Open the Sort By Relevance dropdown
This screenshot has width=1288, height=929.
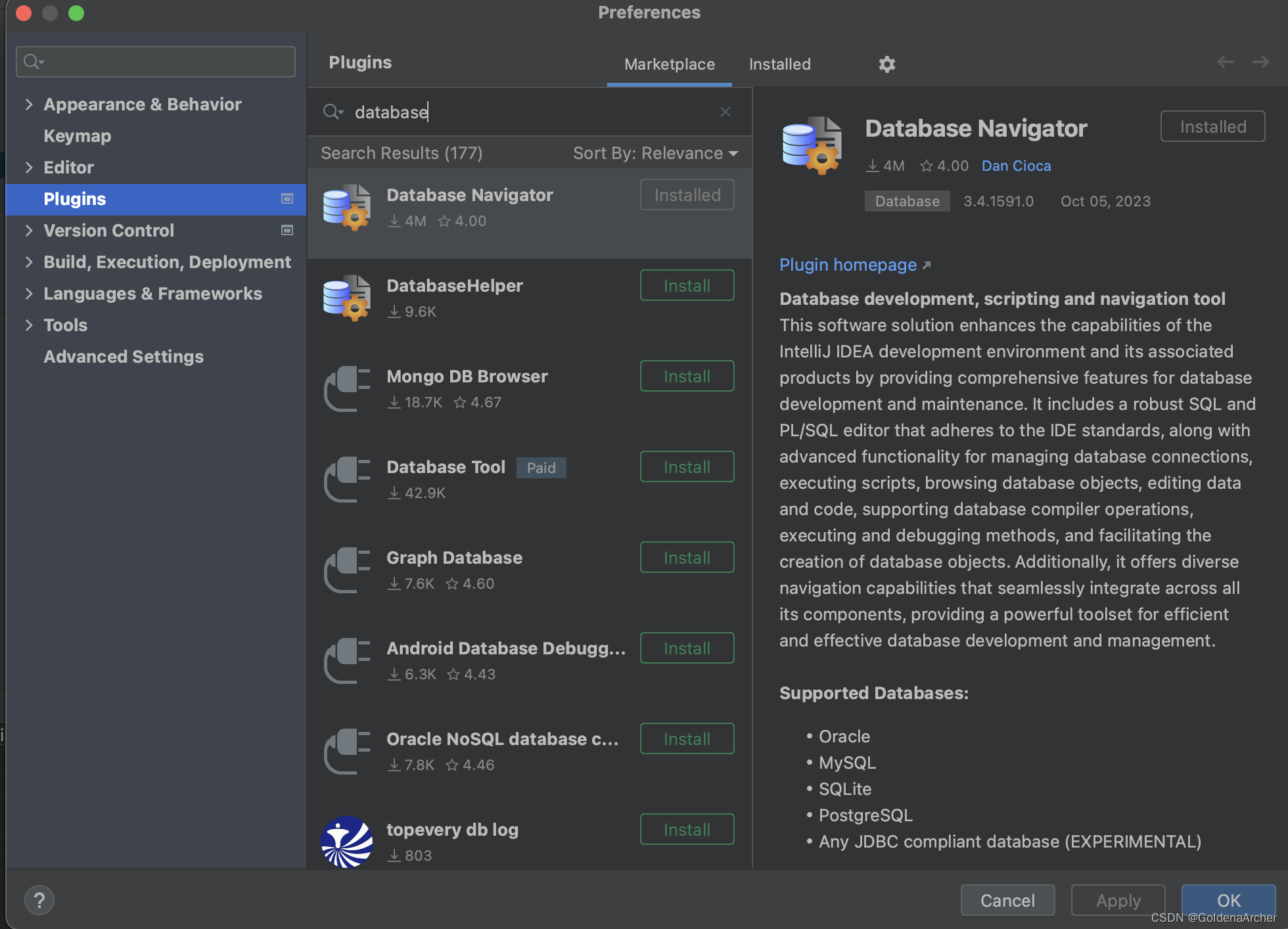pos(653,152)
